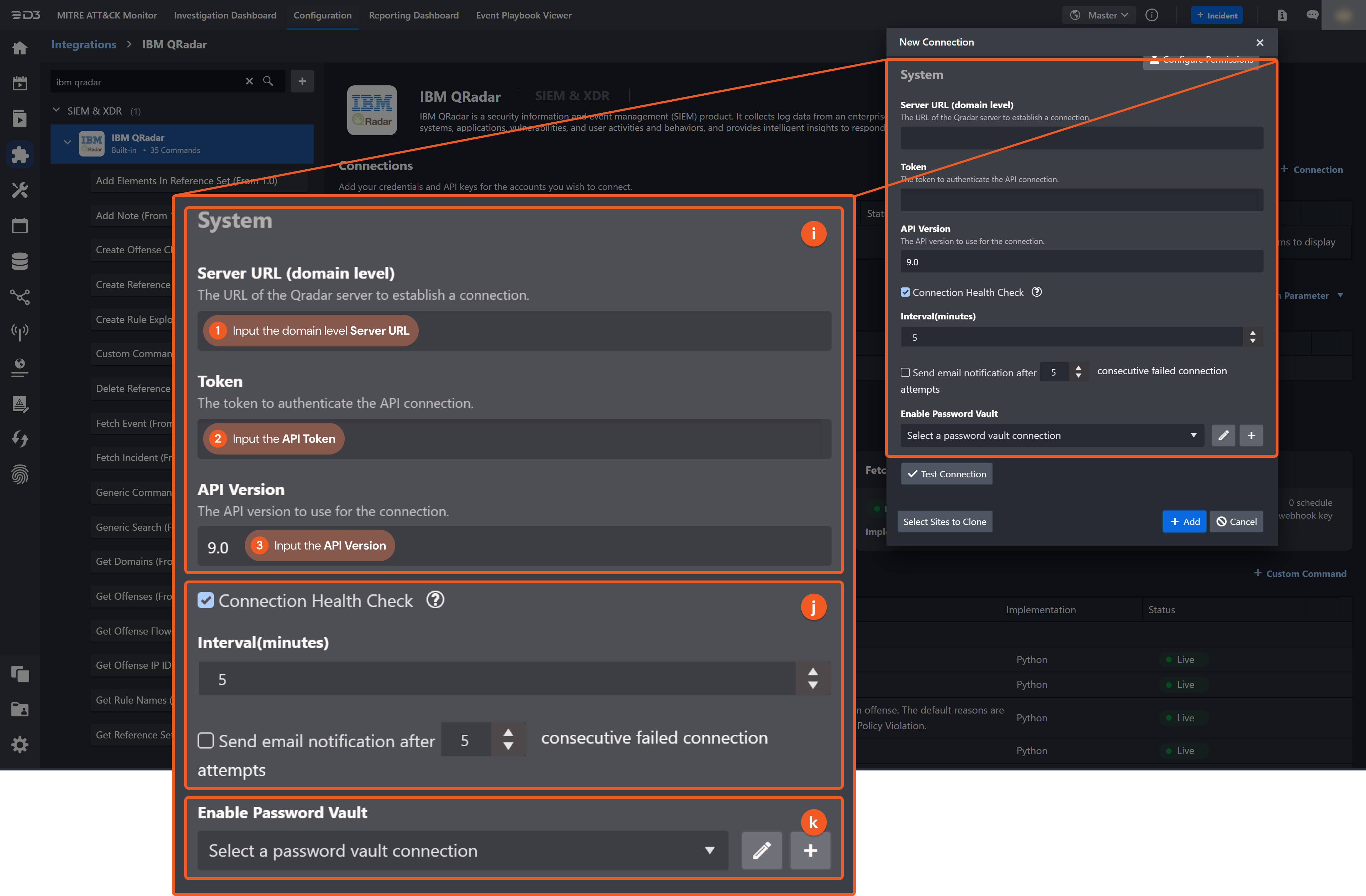
Task: Collapse the IBM QRadar command list
Action: click(x=68, y=142)
